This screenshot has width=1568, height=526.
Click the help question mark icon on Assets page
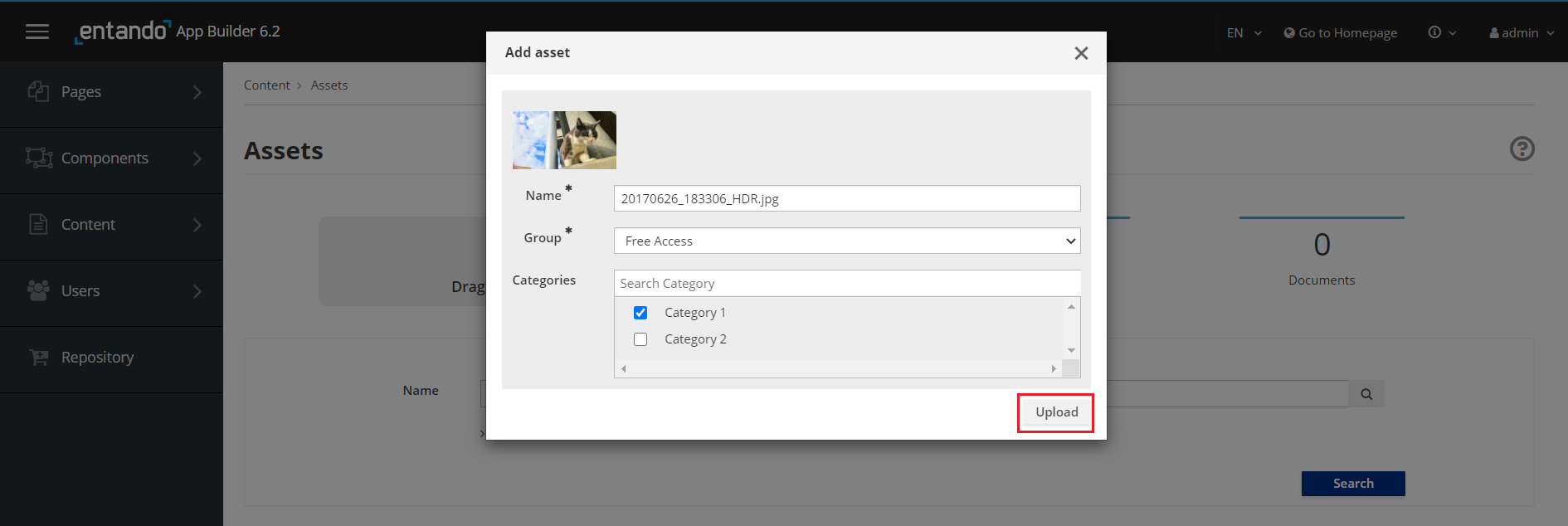[1522, 149]
